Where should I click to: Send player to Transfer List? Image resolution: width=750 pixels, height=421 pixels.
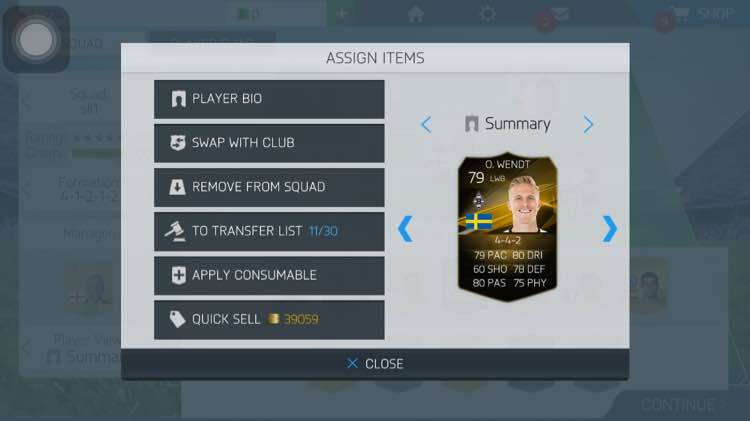[x=269, y=232]
